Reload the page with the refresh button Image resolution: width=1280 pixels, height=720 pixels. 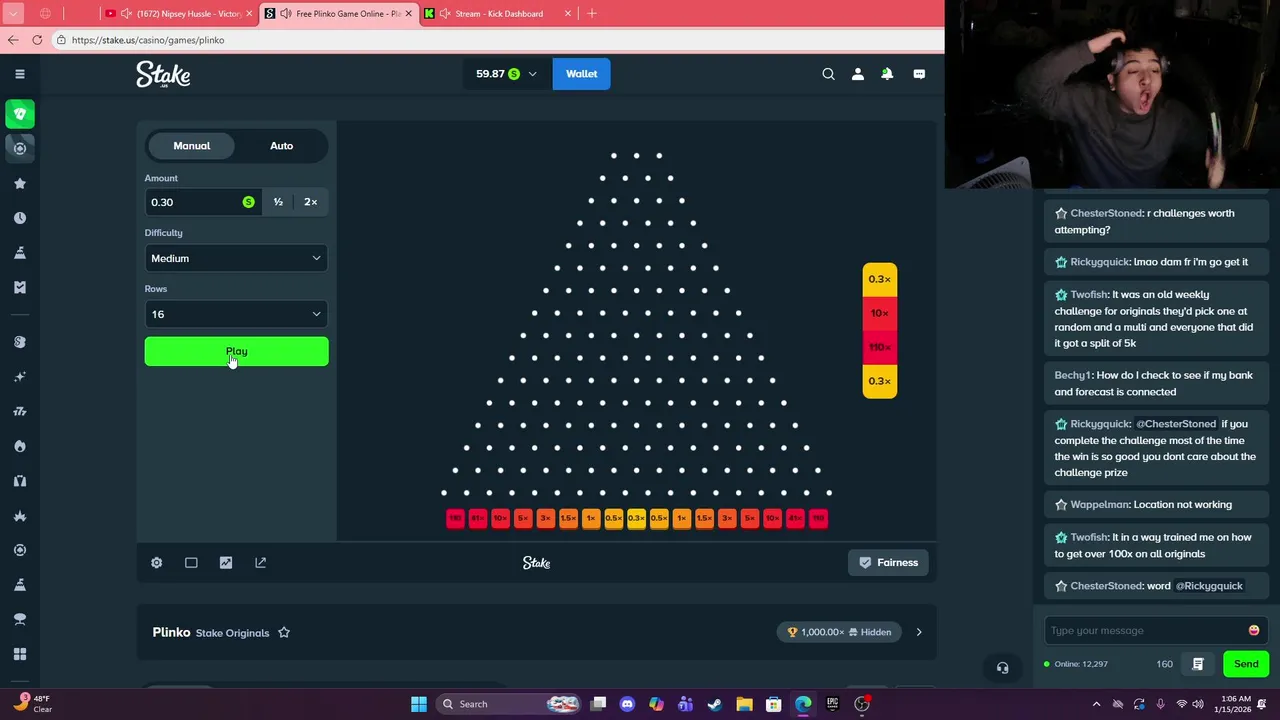coord(37,40)
